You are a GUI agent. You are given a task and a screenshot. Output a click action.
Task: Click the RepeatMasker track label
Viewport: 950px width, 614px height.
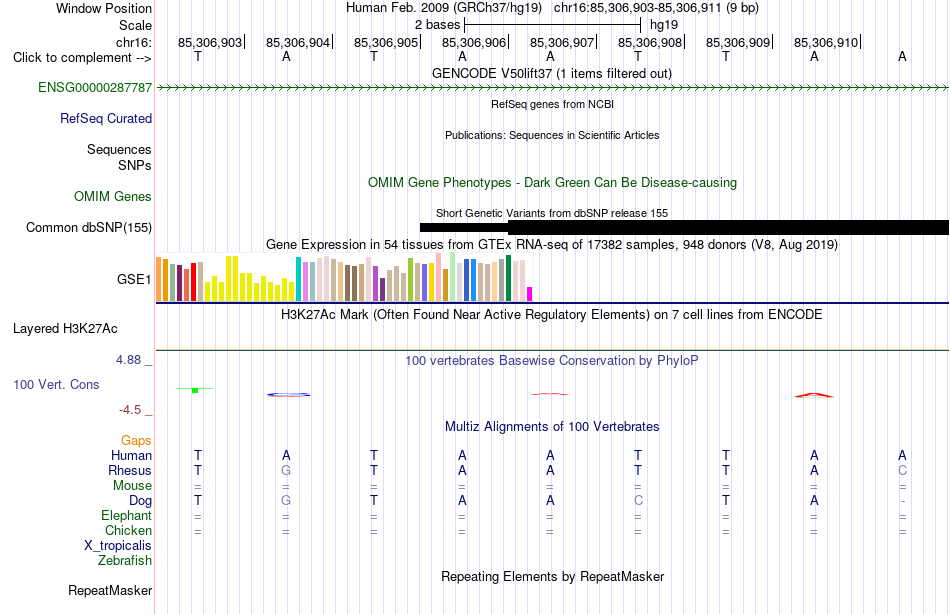[x=110, y=590]
